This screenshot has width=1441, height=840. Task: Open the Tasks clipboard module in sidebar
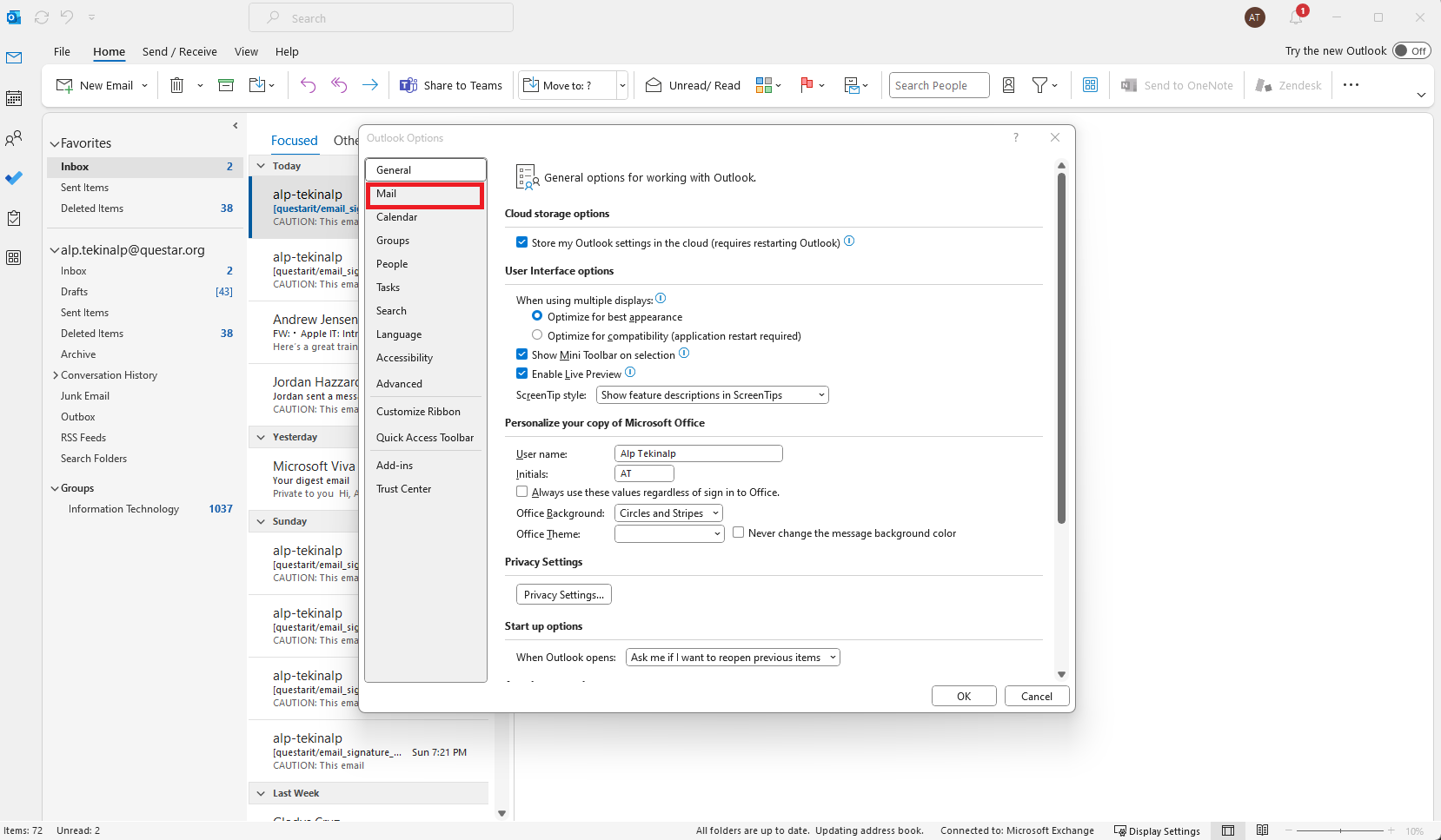click(x=14, y=218)
